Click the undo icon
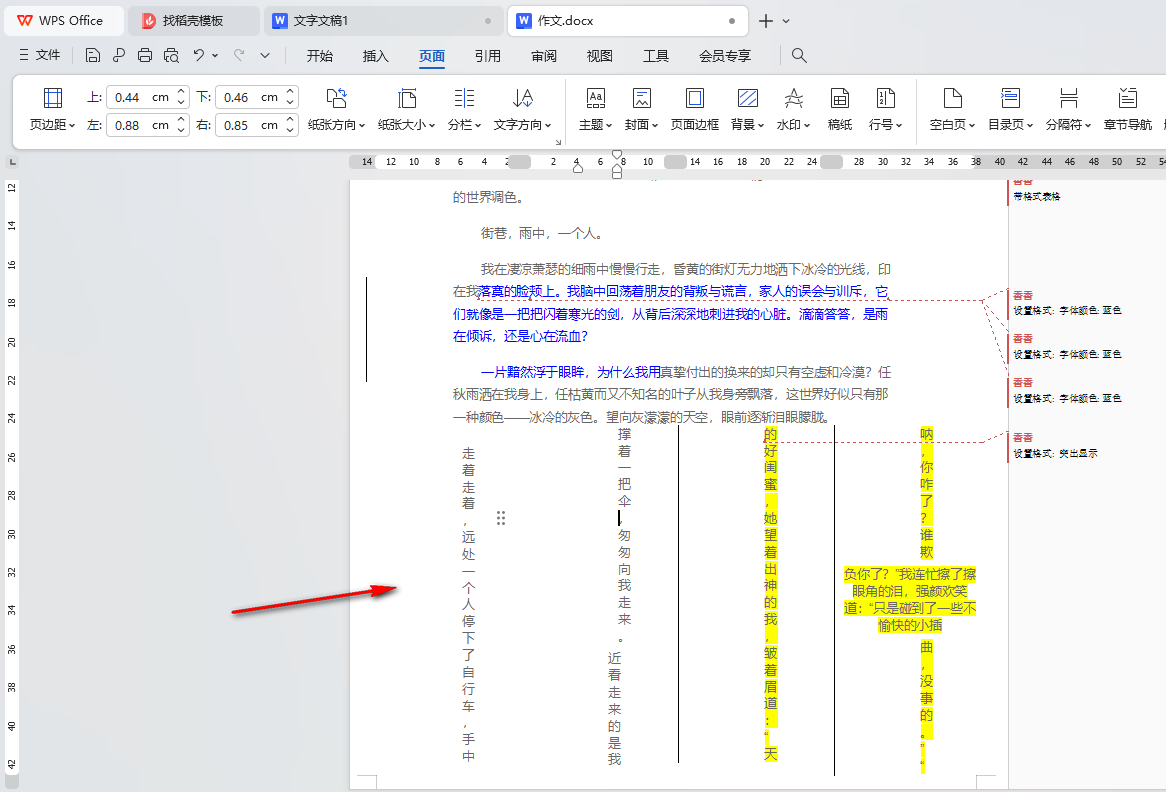This screenshot has width=1166, height=792. pyautogui.click(x=199, y=55)
